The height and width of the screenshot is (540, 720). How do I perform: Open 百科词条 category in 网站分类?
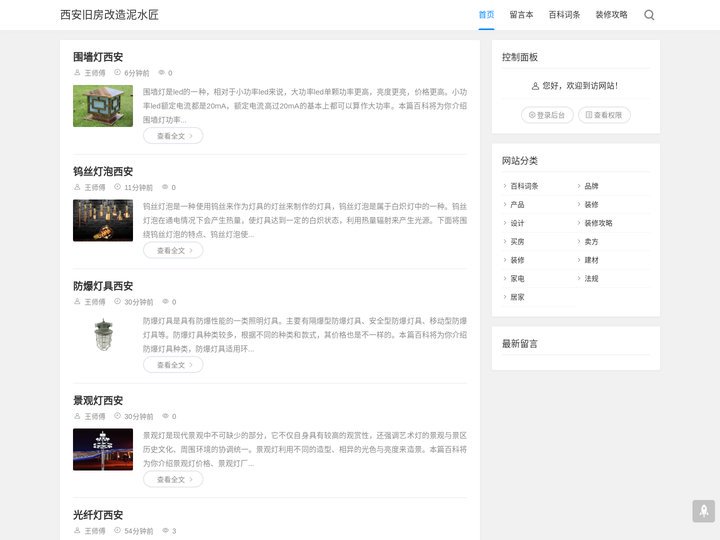(x=524, y=186)
